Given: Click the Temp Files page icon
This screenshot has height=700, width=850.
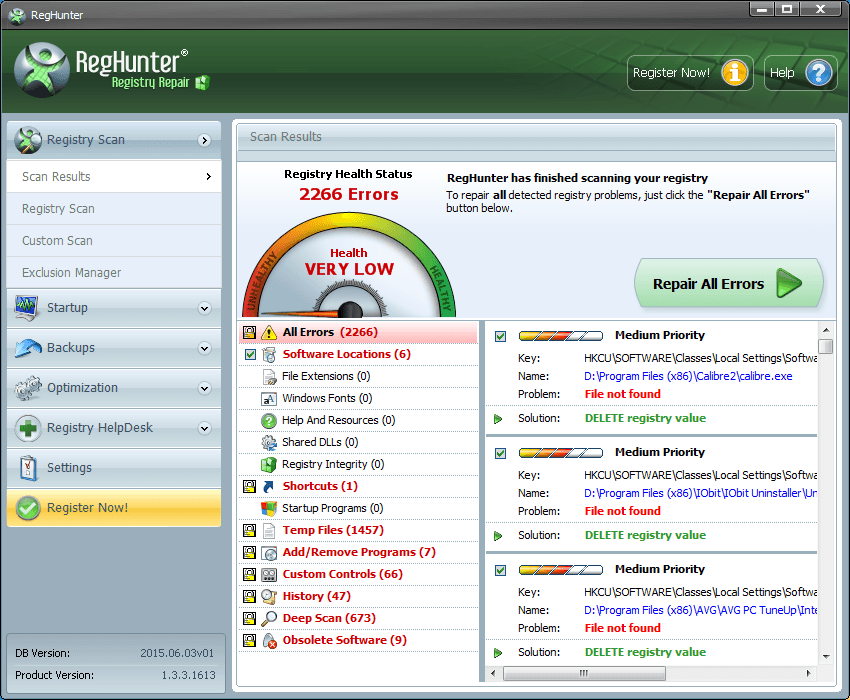Looking at the screenshot, I should [x=269, y=530].
